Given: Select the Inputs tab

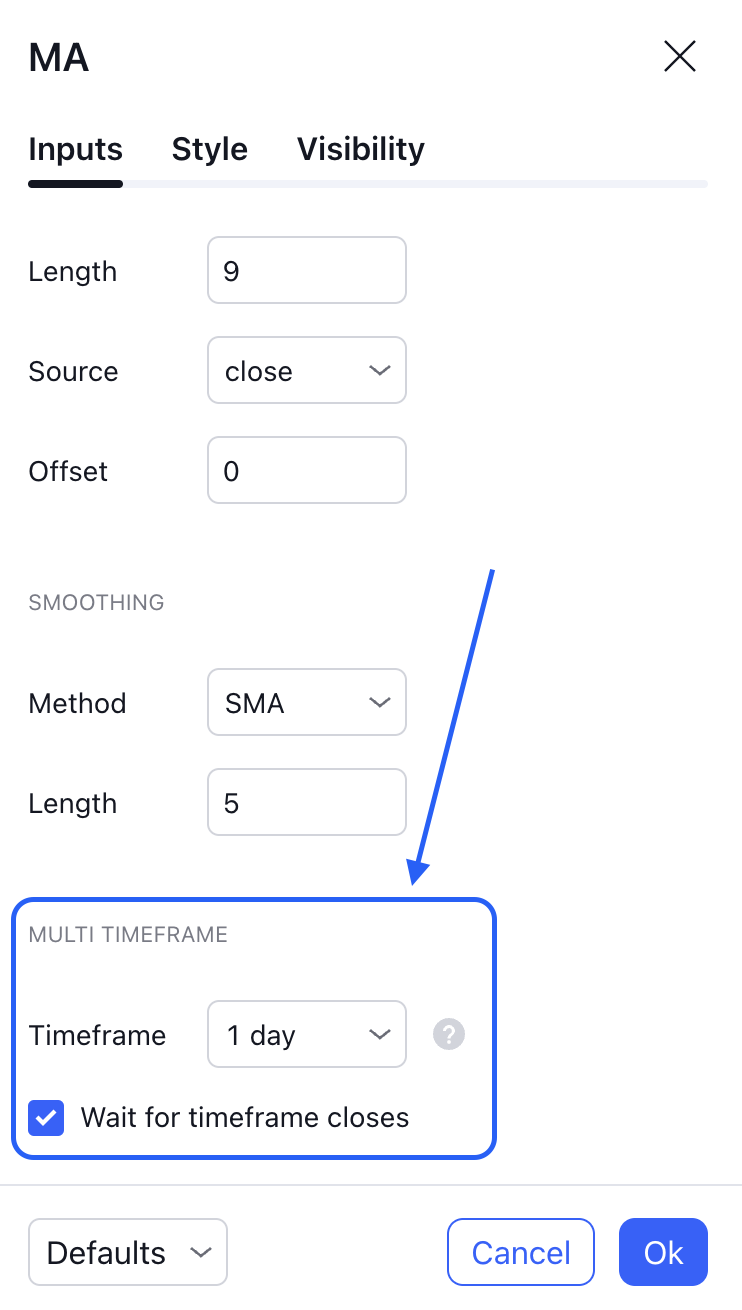Looking at the screenshot, I should (75, 148).
